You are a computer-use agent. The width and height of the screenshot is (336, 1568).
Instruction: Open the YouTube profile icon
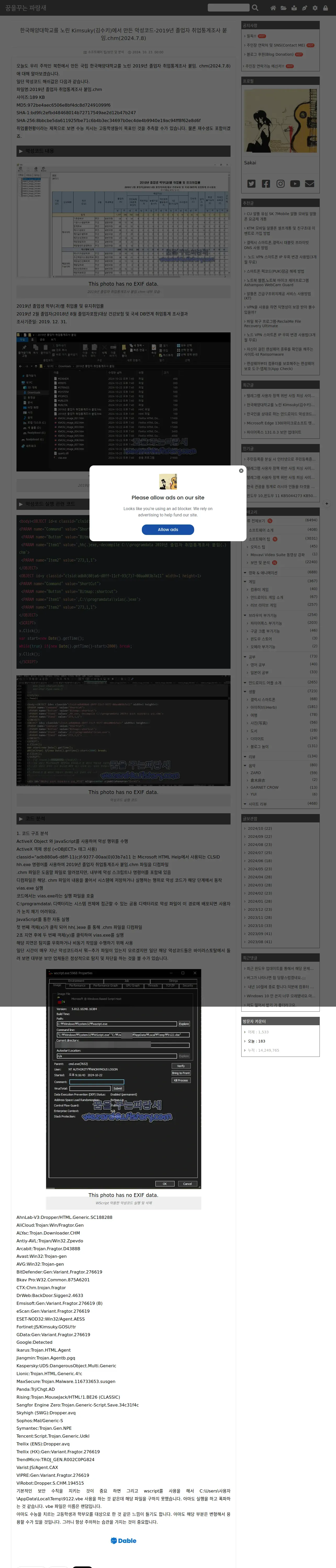point(295,183)
